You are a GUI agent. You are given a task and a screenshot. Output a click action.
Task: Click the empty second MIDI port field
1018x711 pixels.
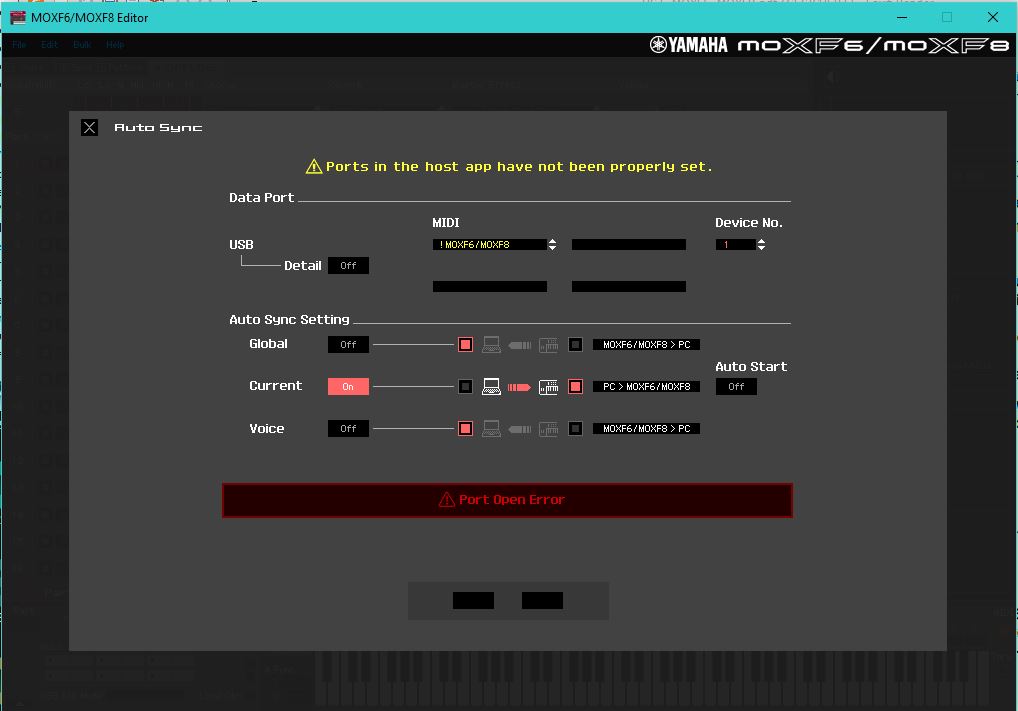[628, 245]
